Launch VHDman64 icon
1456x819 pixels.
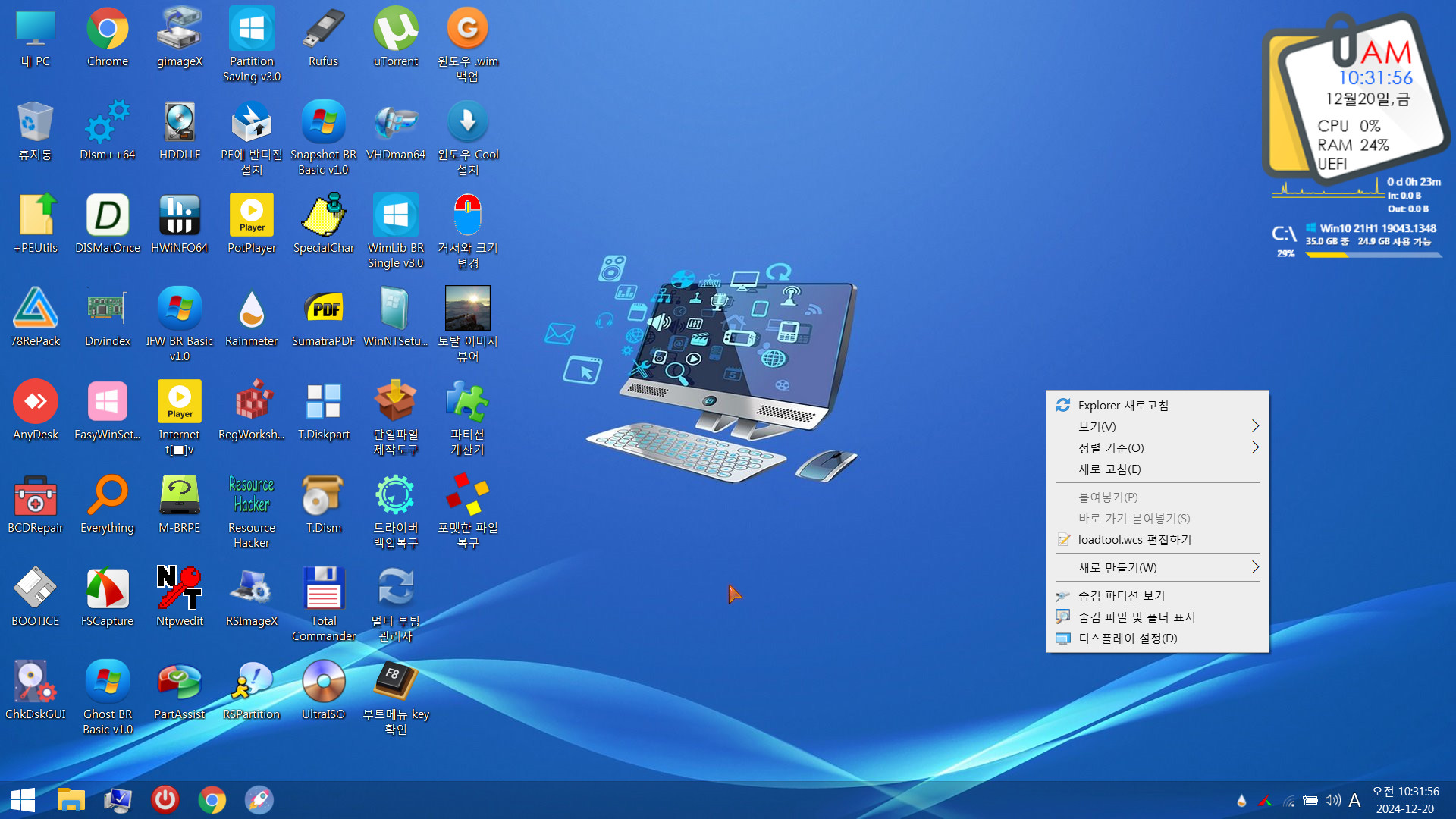(395, 130)
